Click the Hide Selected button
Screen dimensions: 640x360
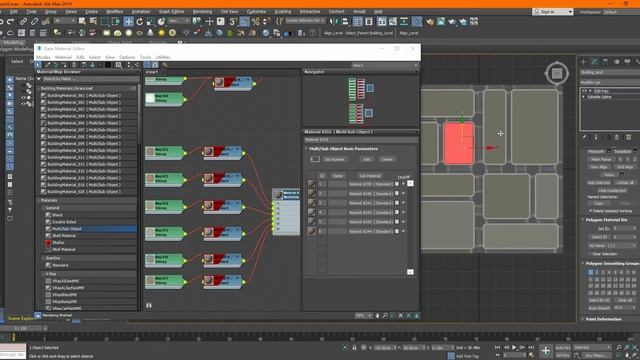599,183
